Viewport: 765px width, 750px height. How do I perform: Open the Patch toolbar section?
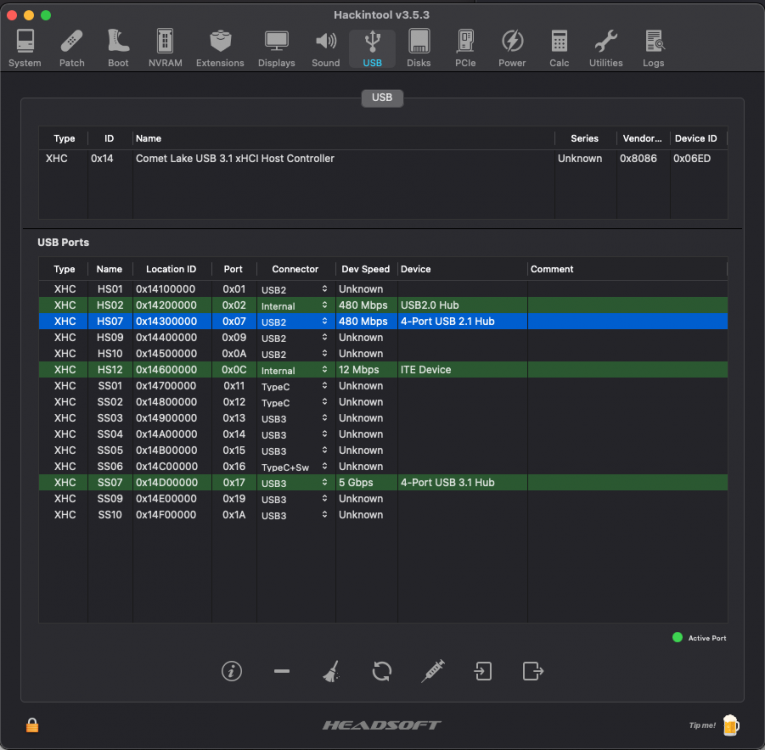pos(72,48)
